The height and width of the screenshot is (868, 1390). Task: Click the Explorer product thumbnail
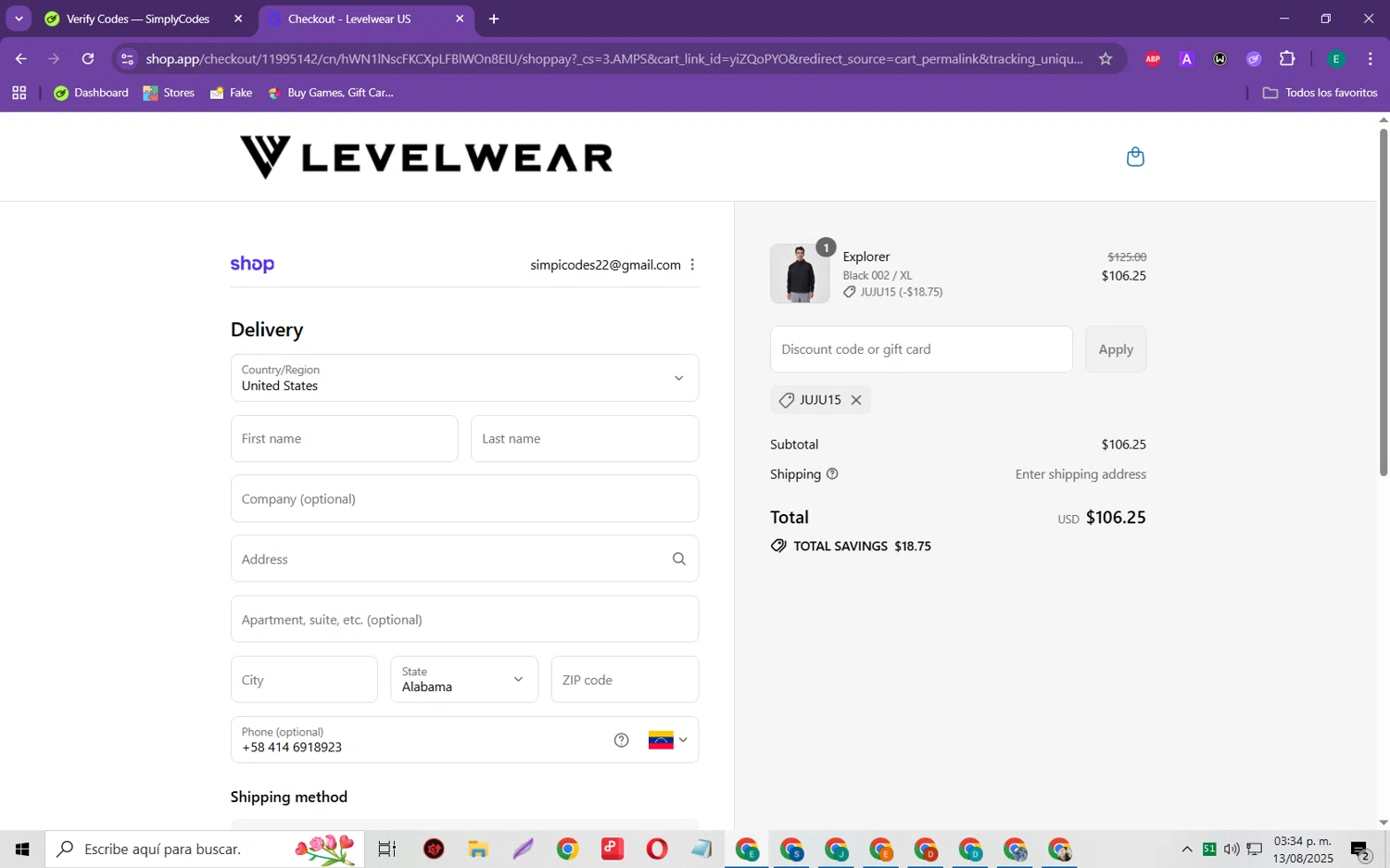point(800,273)
